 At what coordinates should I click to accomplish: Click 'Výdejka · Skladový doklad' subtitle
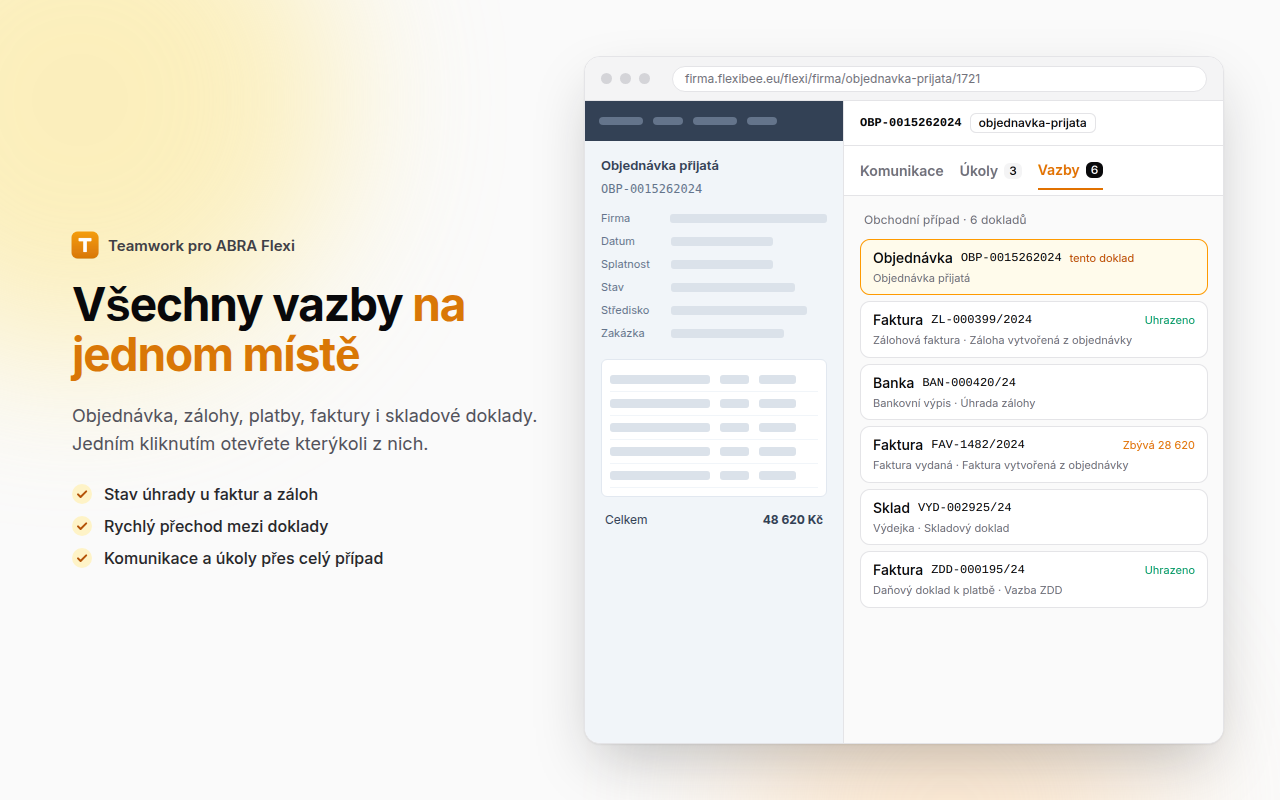point(941,528)
